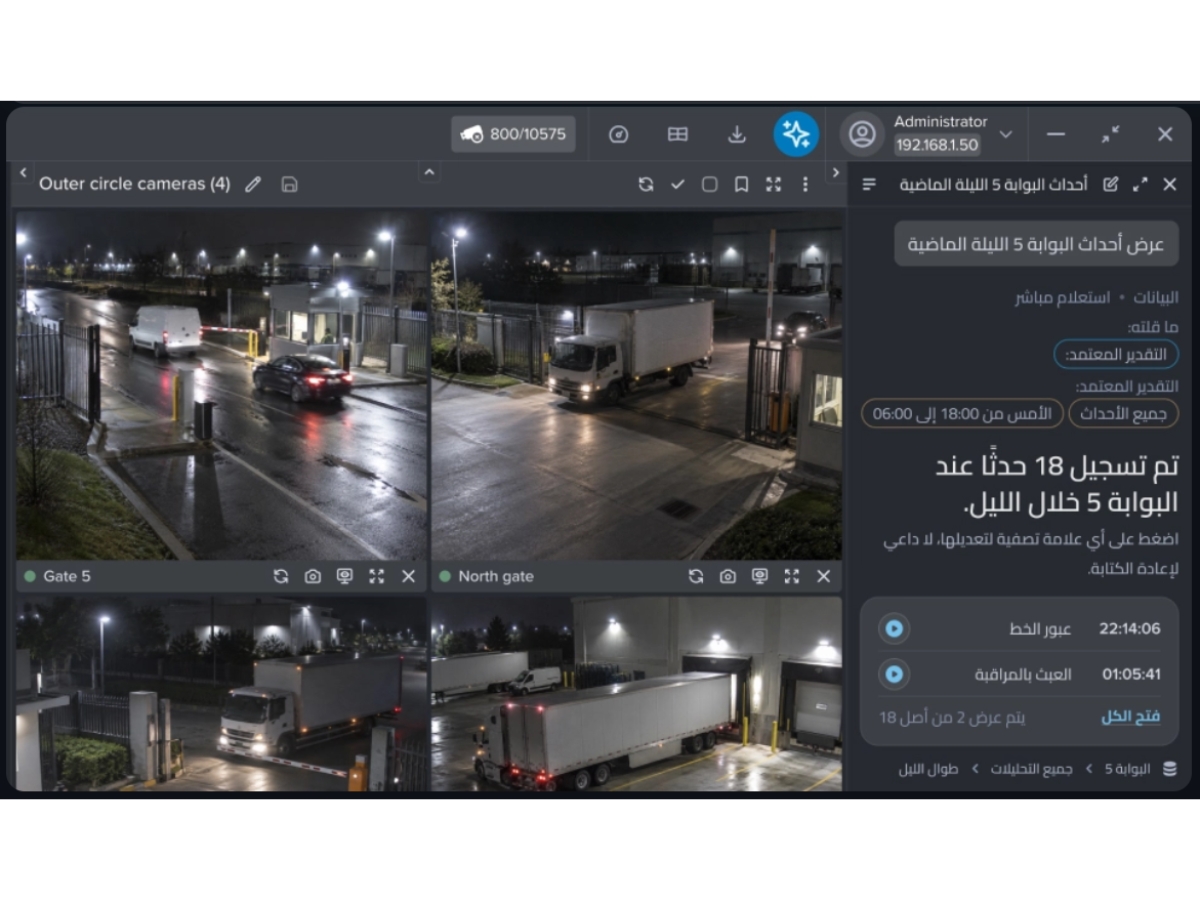The width and height of the screenshot is (1200, 900).
Task: Close the assistant chat panel
Action: 1170,184
